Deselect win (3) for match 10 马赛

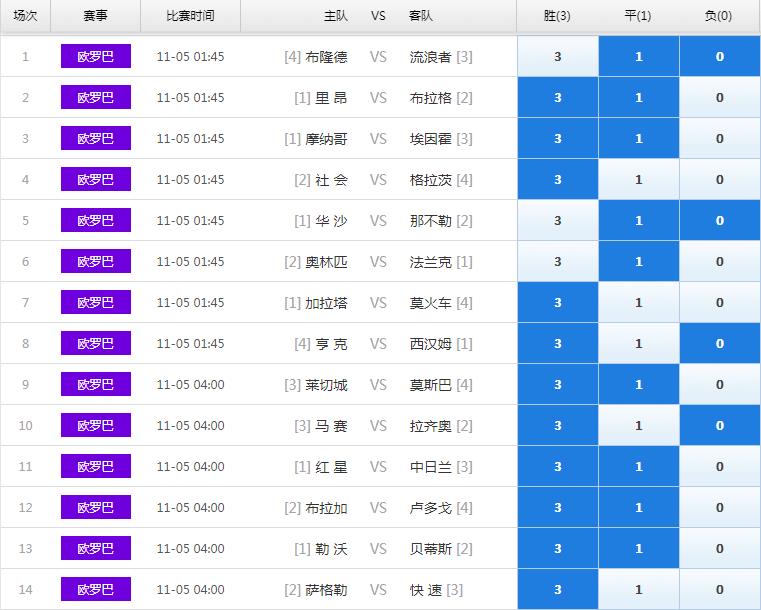(558, 426)
